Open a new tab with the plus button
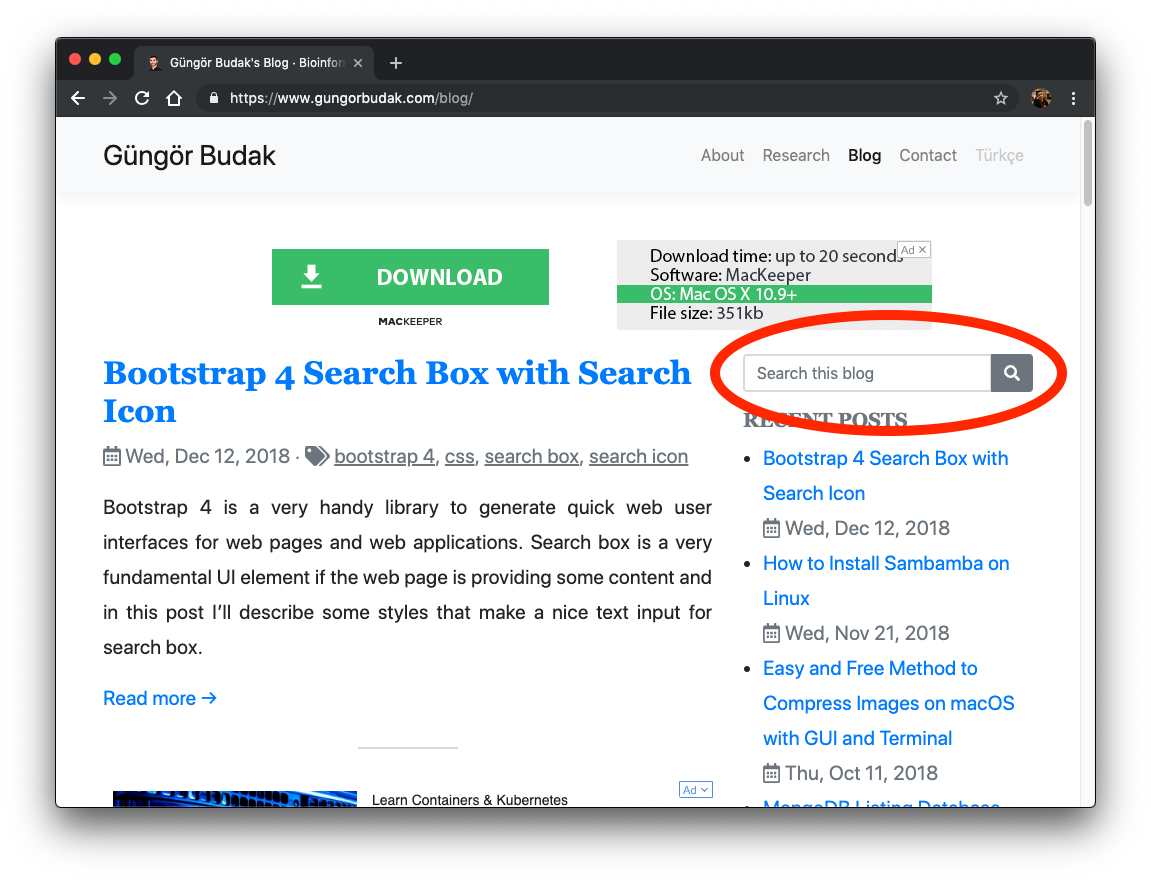1151x881 pixels. point(396,63)
